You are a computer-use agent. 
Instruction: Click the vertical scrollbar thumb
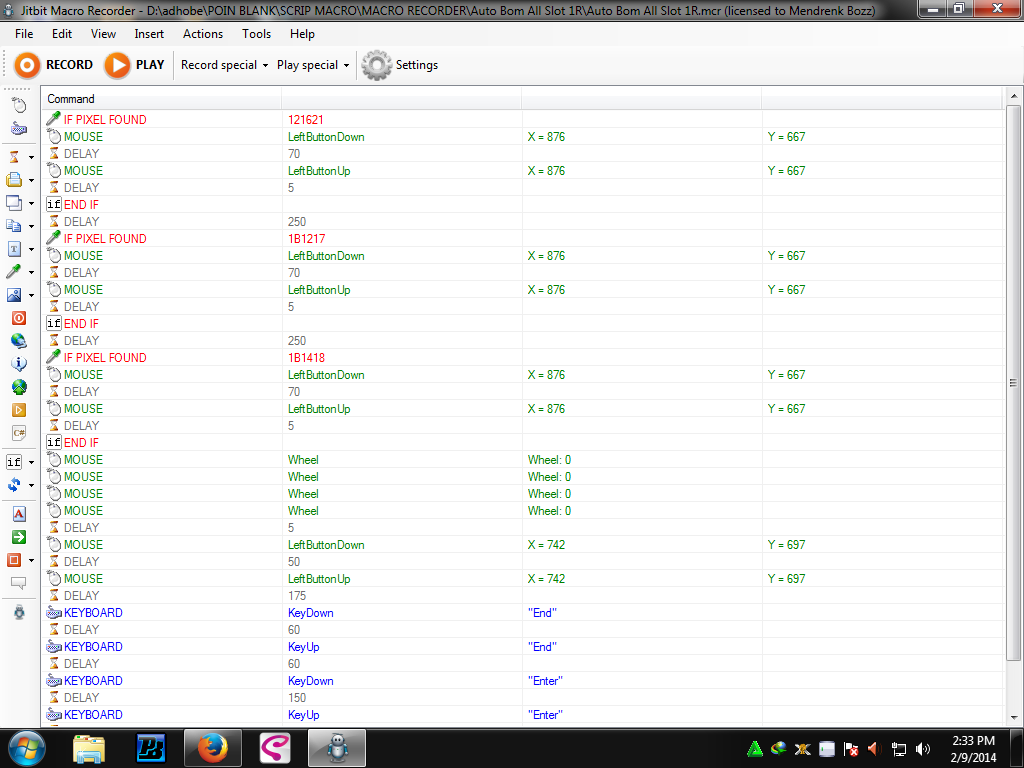[x=1014, y=383]
